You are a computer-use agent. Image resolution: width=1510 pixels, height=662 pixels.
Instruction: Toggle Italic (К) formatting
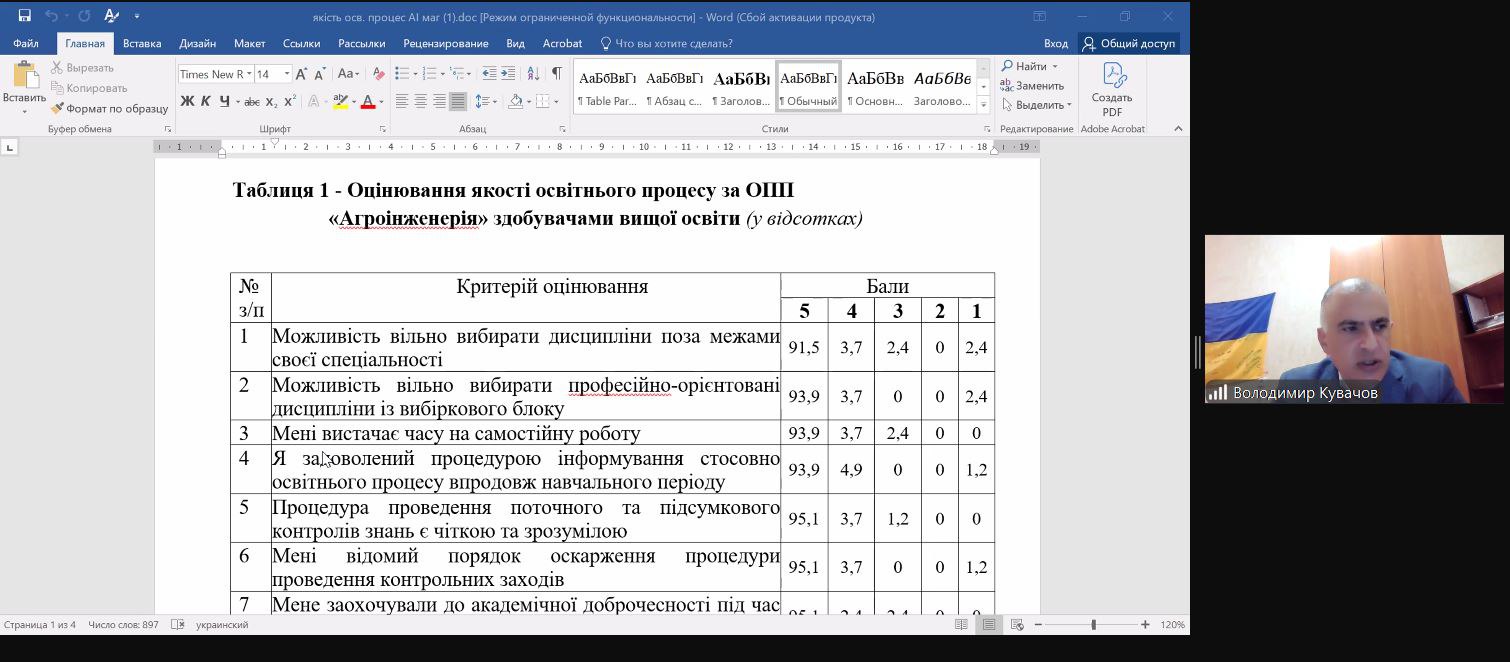point(206,101)
